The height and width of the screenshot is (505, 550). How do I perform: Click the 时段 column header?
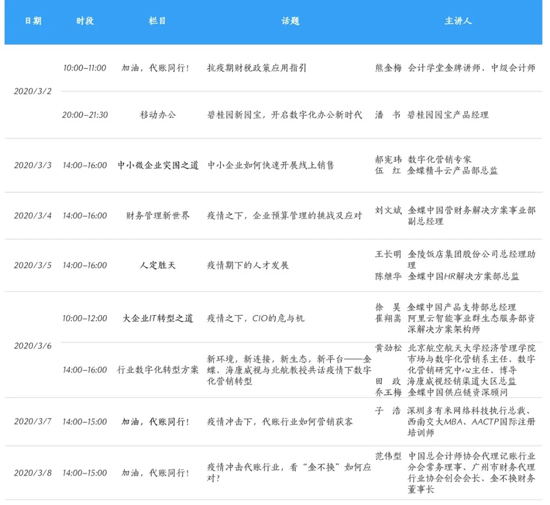pos(85,21)
